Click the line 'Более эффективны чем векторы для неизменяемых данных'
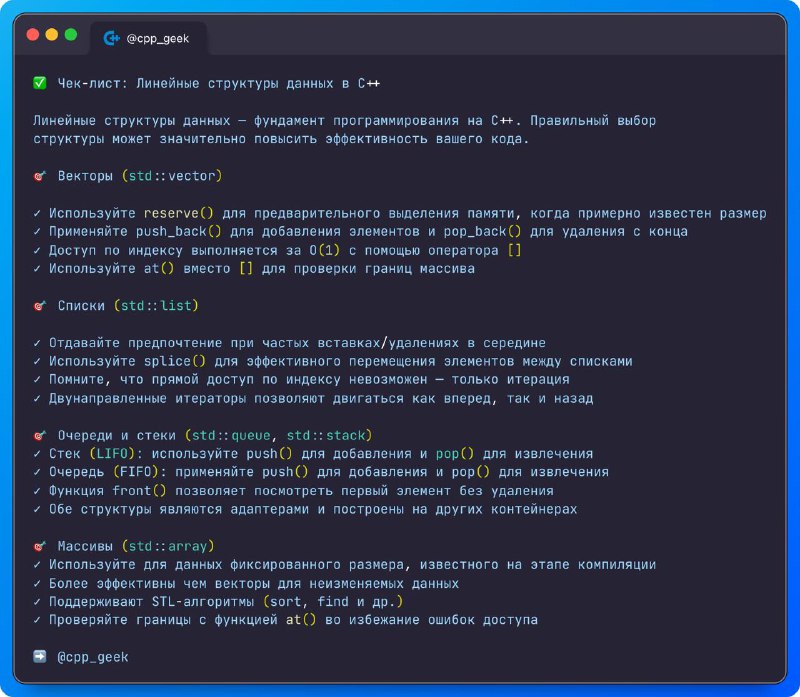 tap(254, 583)
